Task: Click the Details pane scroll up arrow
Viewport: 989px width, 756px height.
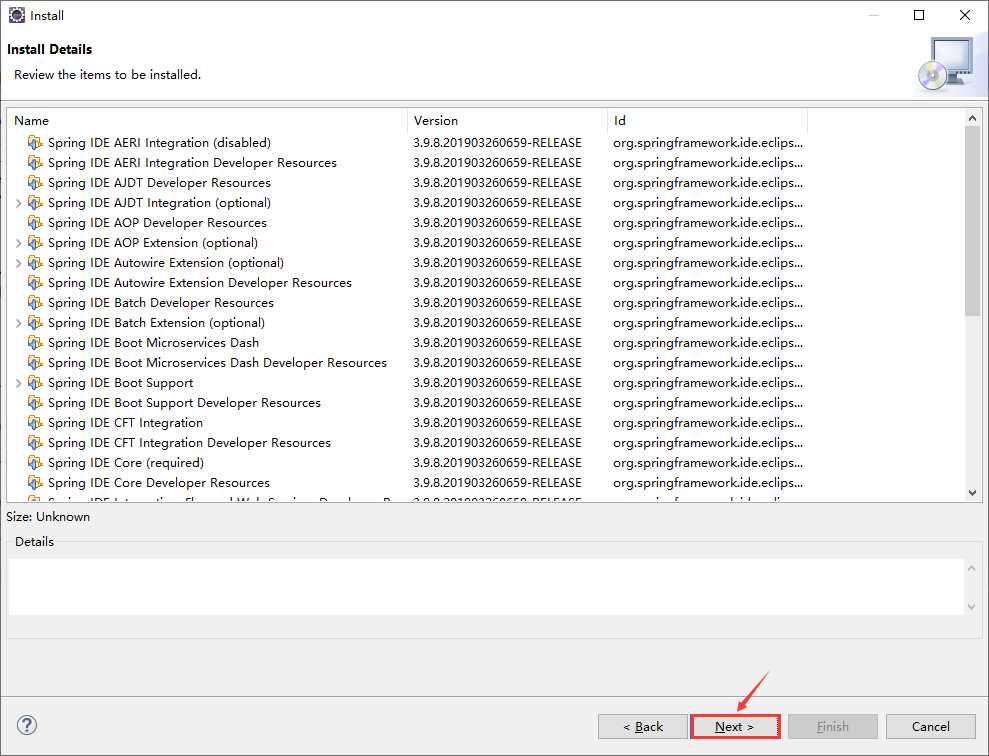Action: [971, 568]
